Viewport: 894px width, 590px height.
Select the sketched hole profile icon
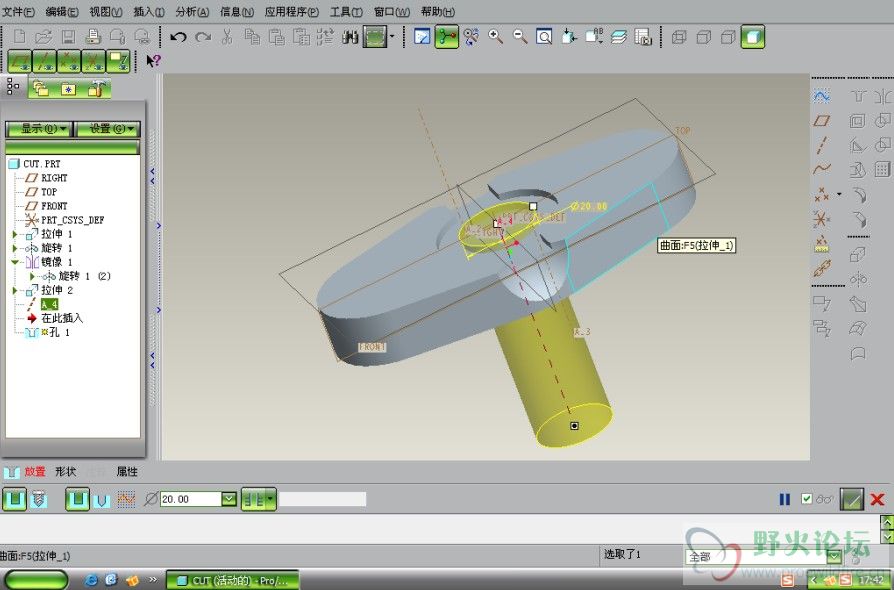coord(126,500)
